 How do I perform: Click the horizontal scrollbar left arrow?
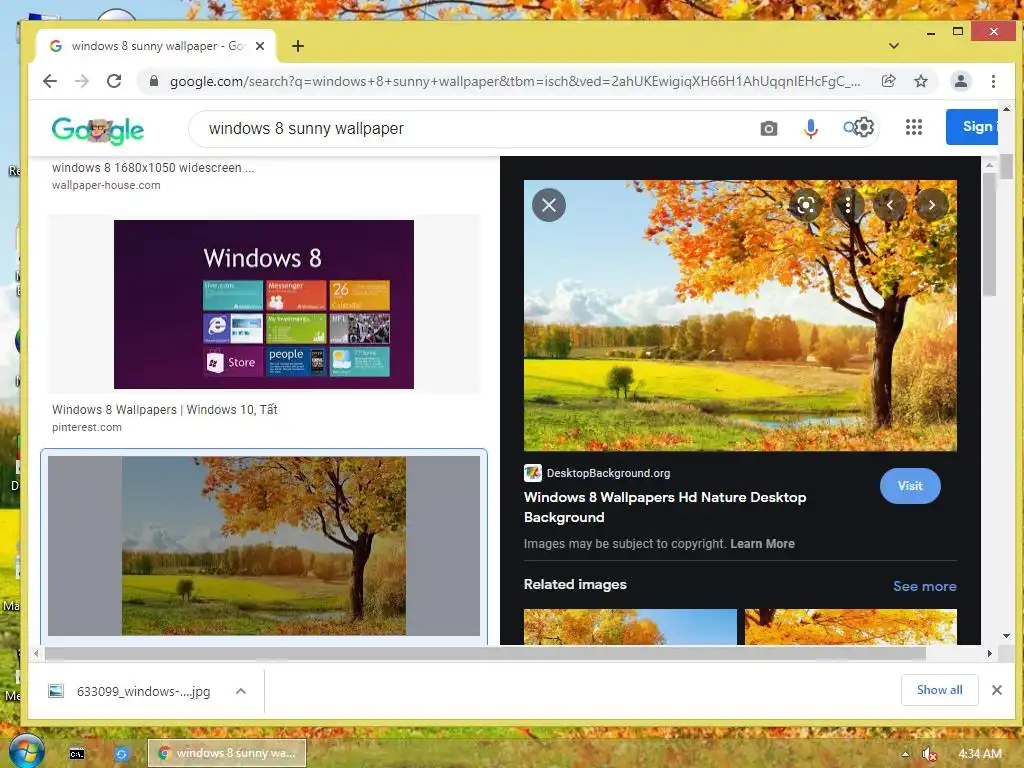point(37,653)
